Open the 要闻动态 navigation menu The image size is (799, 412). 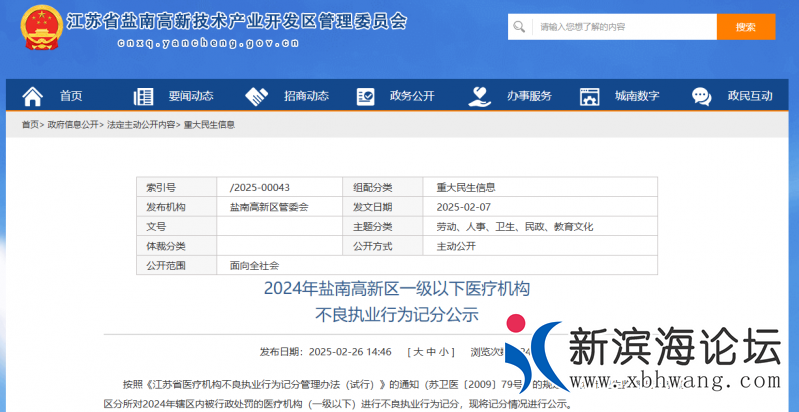tap(190, 96)
